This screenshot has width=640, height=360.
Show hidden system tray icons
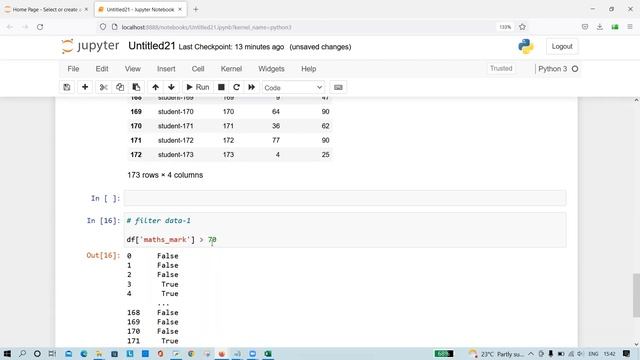[531, 354]
